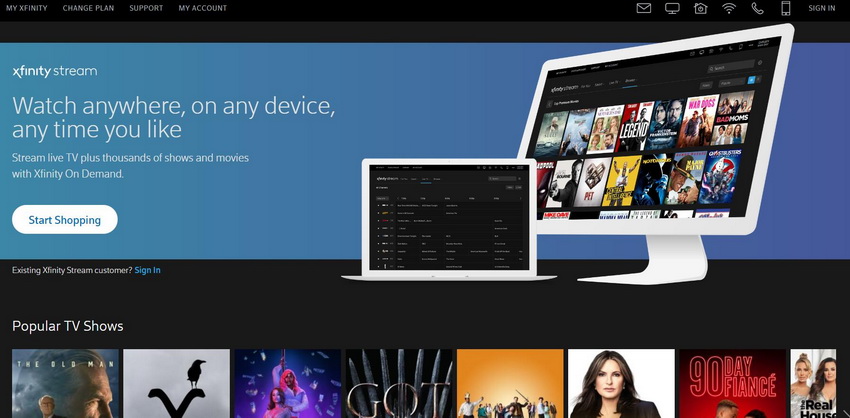Image resolution: width=850 pixels, height=418 pixels.
Task: Click Sign In at top right
Action: [x=821, y=8]
